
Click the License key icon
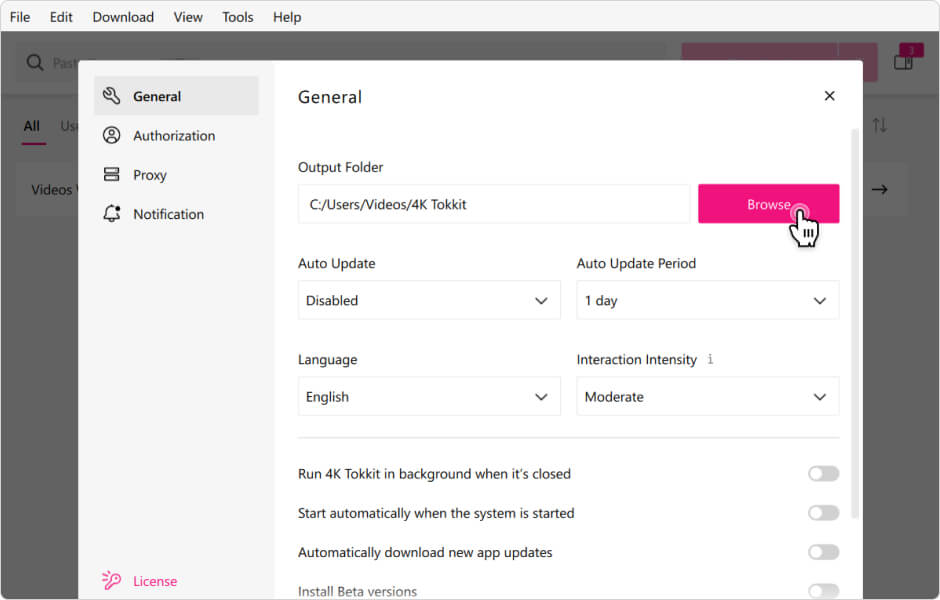point(112,581)
